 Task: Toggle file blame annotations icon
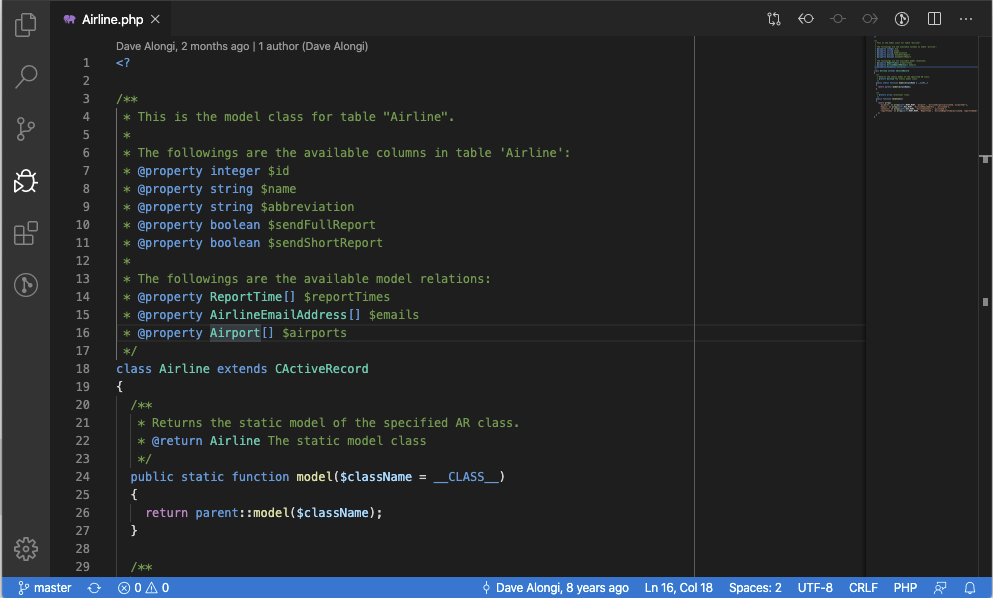[x=902, y=19]
